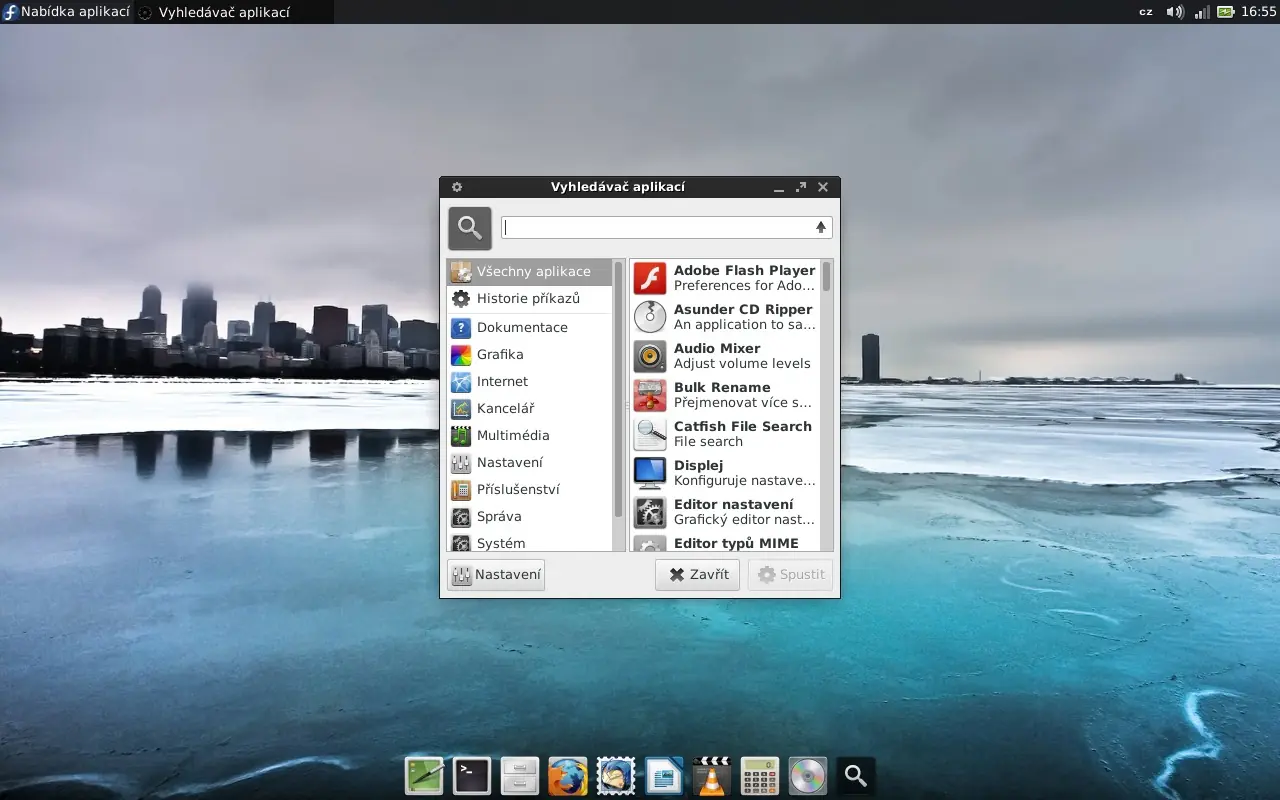The width and height of the screenshot is (1280, 800).
Task: Start Thunderbird from the dock
Action: [615, 775]
